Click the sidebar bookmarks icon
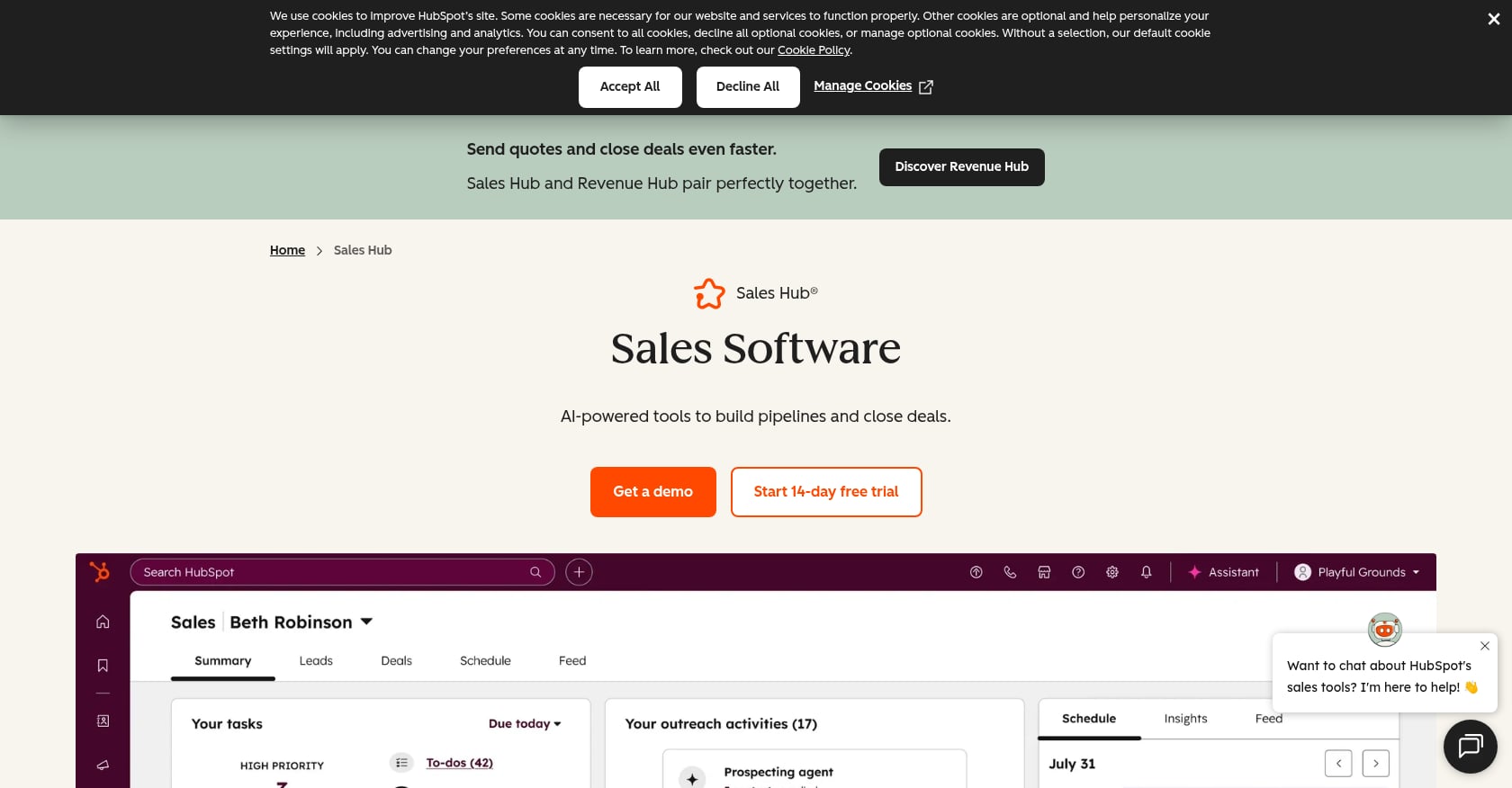This screenshot has height=788, width=1512. (x=103, y=666)
